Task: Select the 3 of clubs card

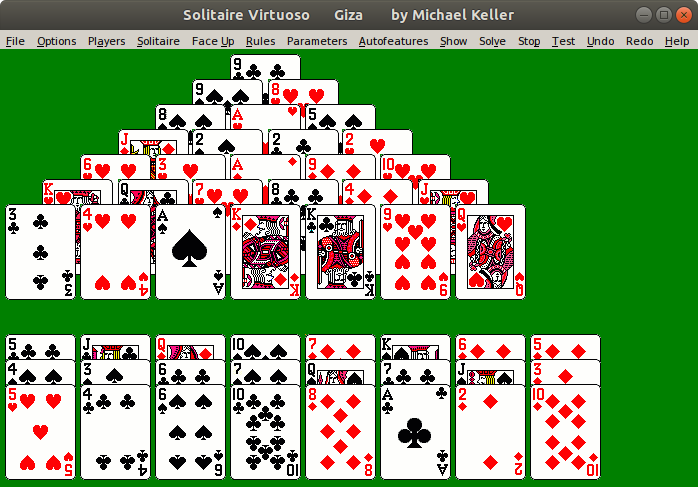Action: click(41, 252)
